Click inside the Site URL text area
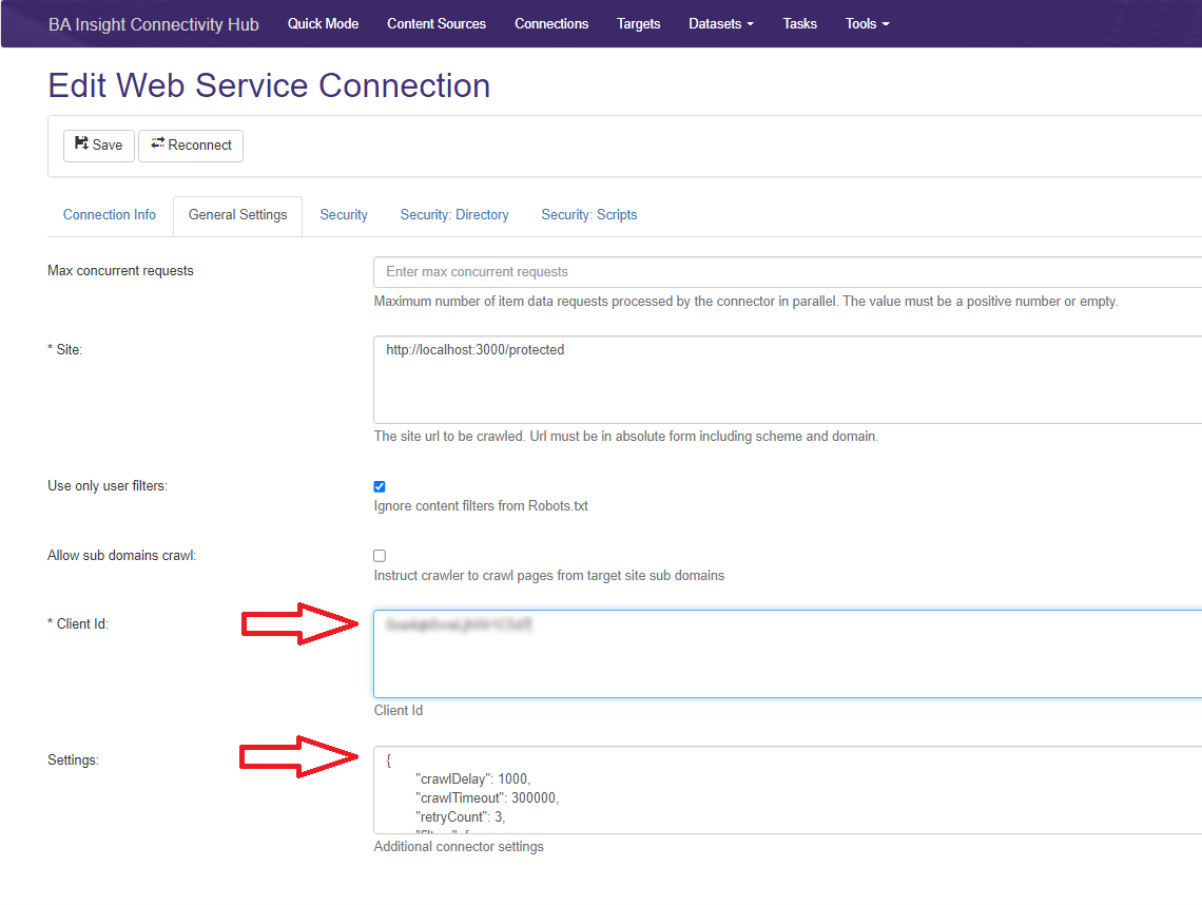 [x=786, y=380]
